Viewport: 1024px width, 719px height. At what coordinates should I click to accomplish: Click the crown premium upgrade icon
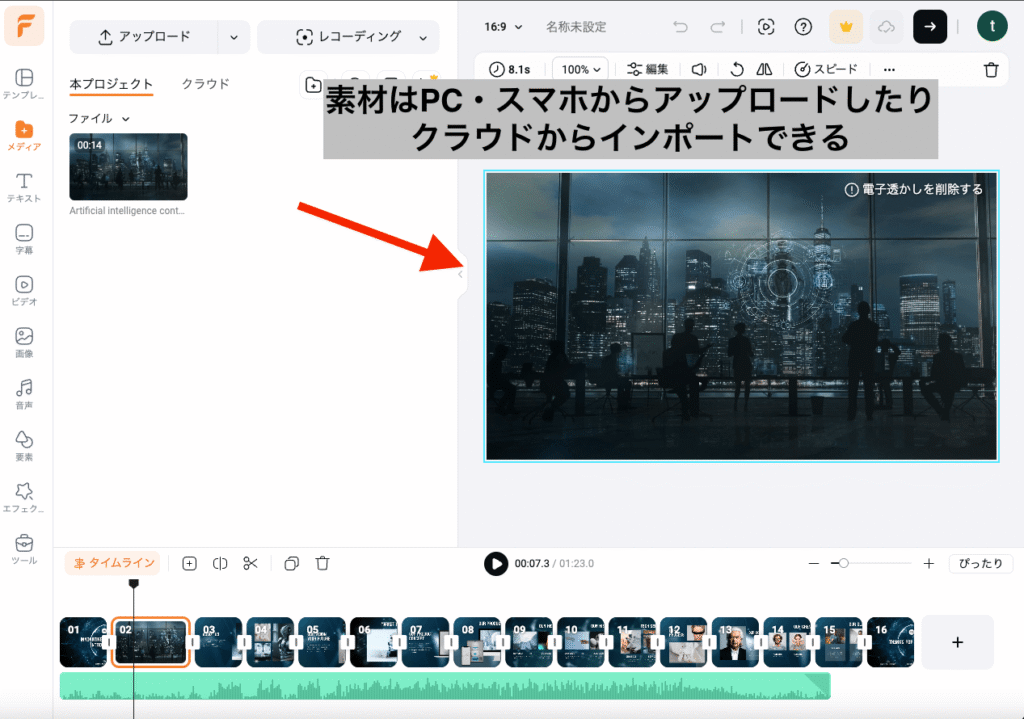(x=846, y=27)
